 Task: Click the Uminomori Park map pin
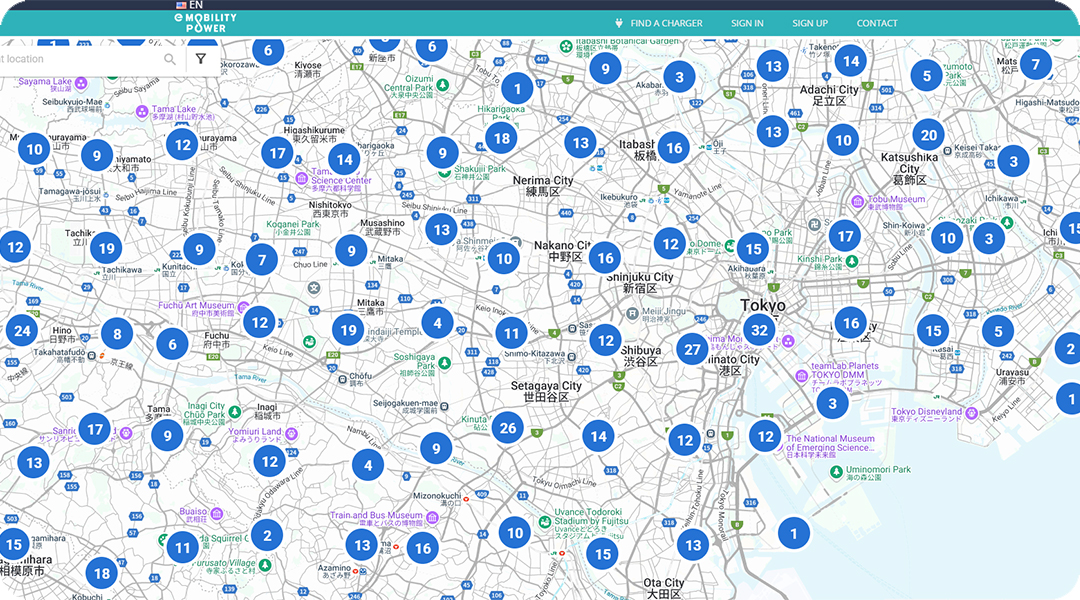coord(838,469)
